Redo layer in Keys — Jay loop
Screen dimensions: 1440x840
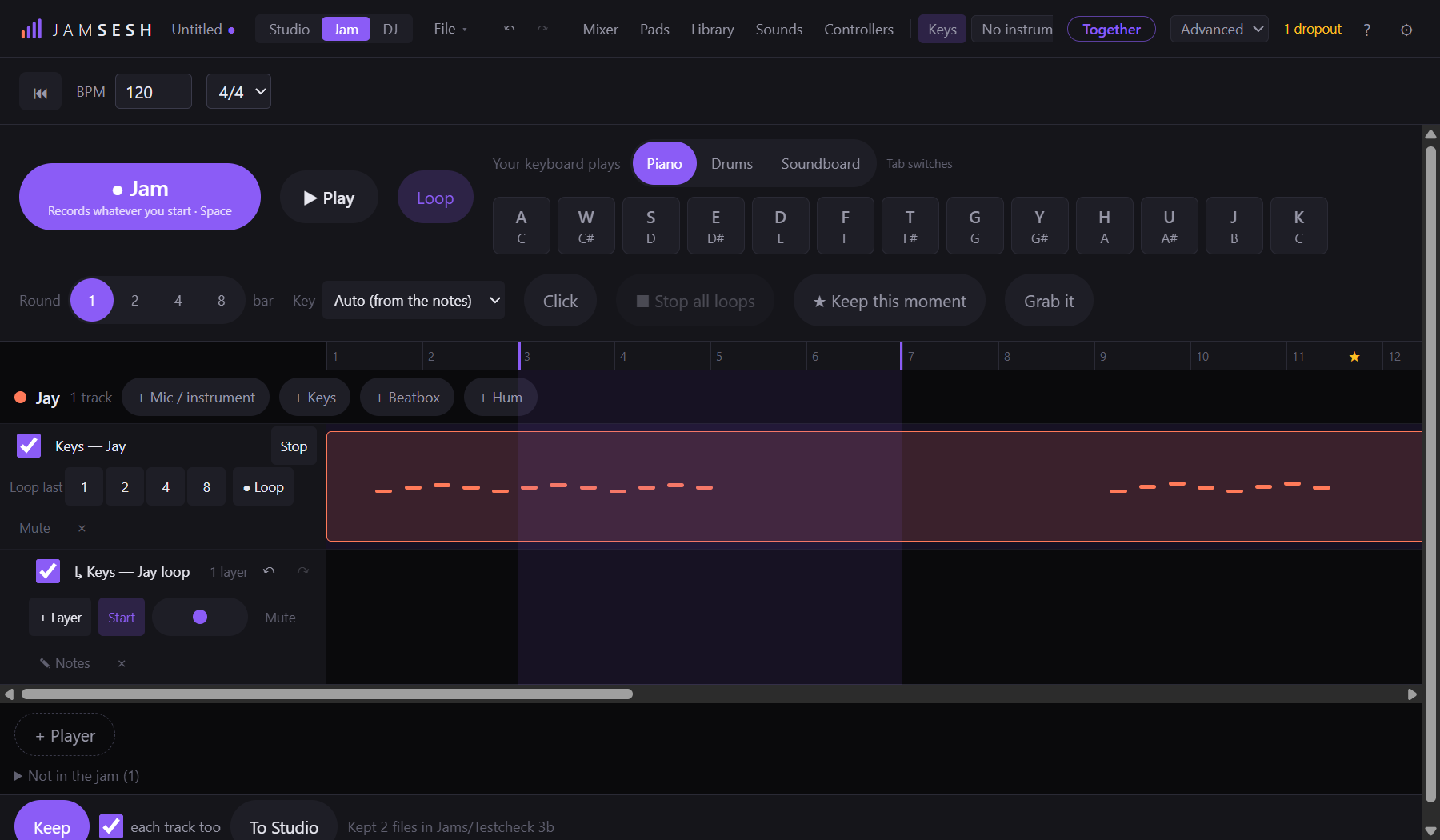[302, 571]
